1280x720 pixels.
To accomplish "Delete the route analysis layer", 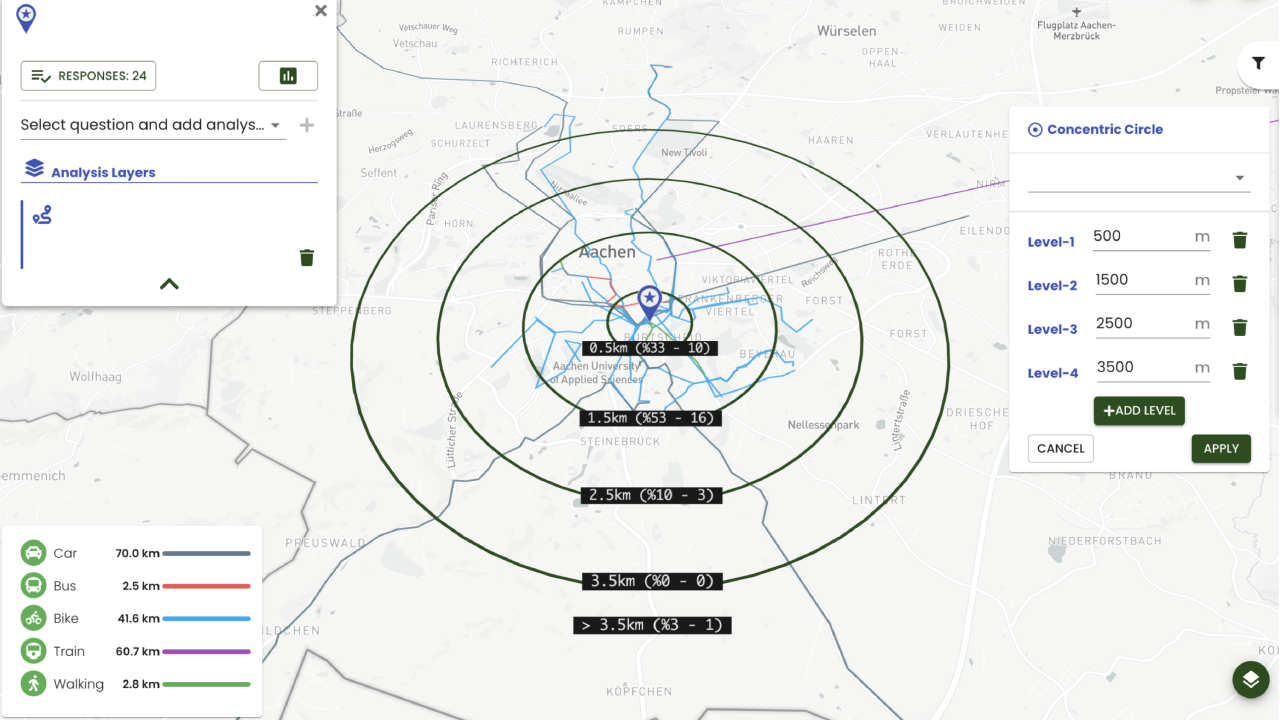I will point(307,258).
